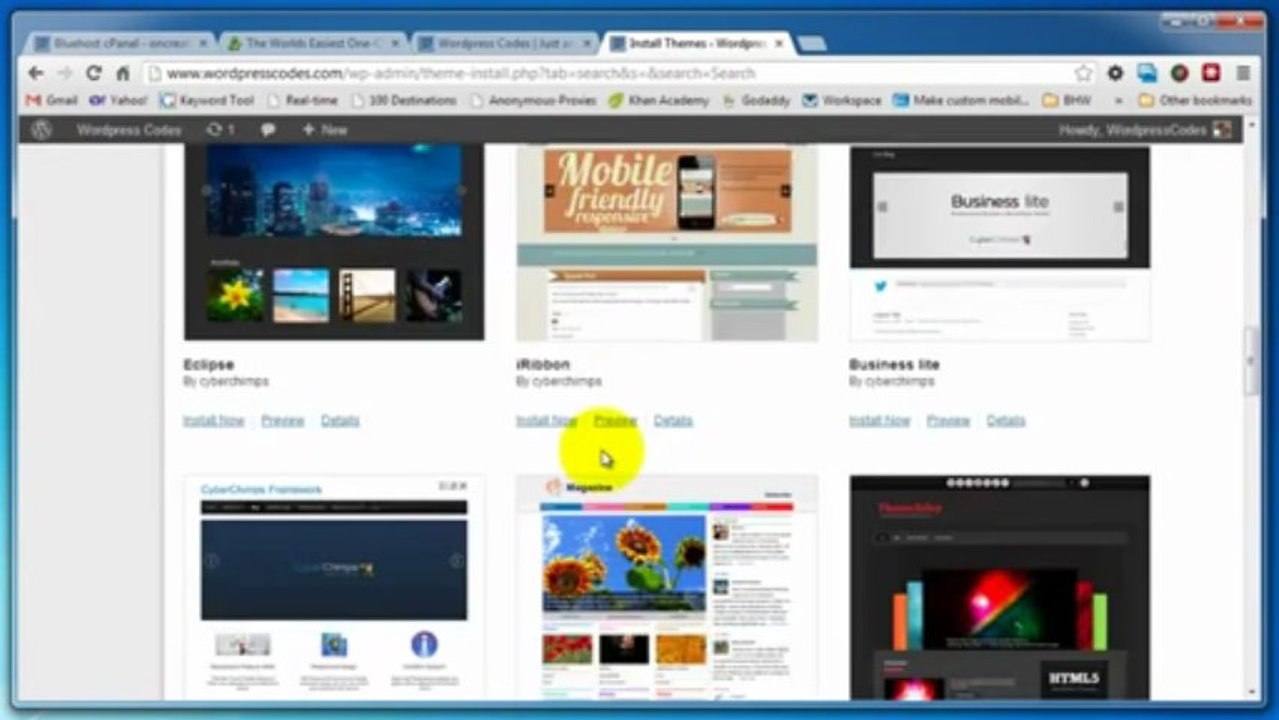Click the iRibbon theme screenshot thumbnail
The image size is (1279, 720).
coord(667,243)
